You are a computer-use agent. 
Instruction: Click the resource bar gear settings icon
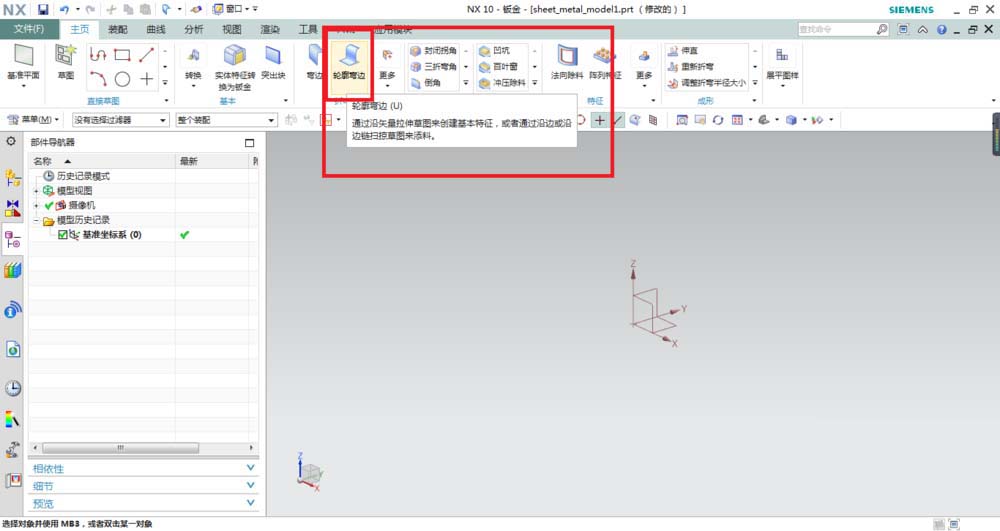[11, 141]
